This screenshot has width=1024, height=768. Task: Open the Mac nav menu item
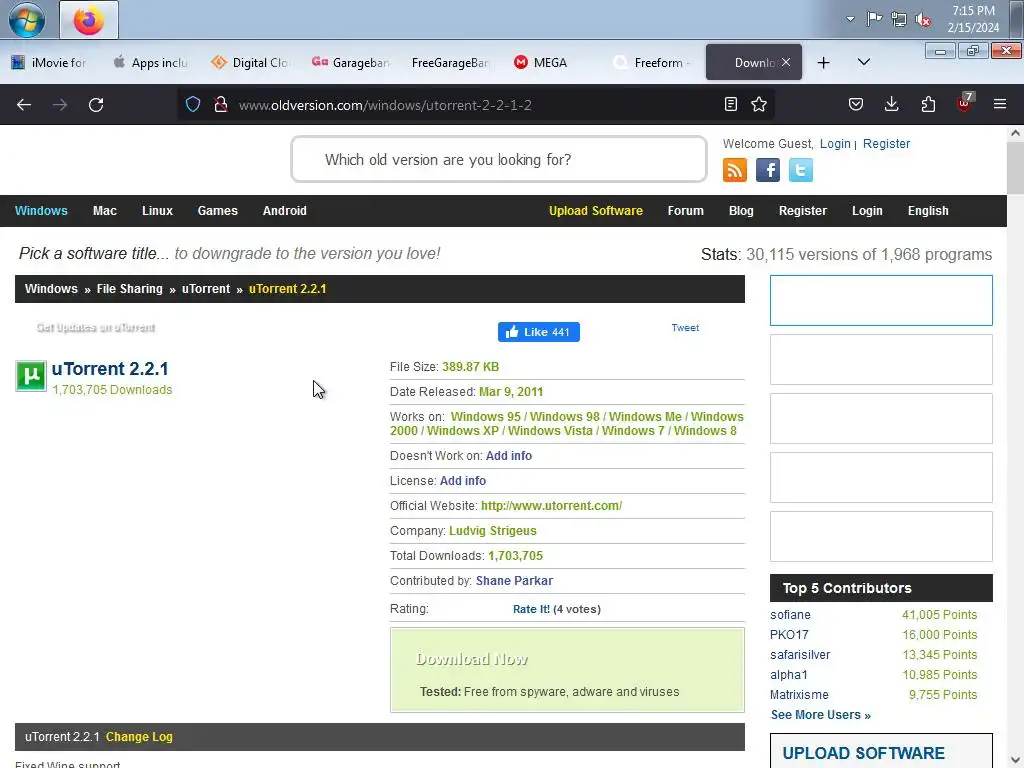[x=105, y=211]
